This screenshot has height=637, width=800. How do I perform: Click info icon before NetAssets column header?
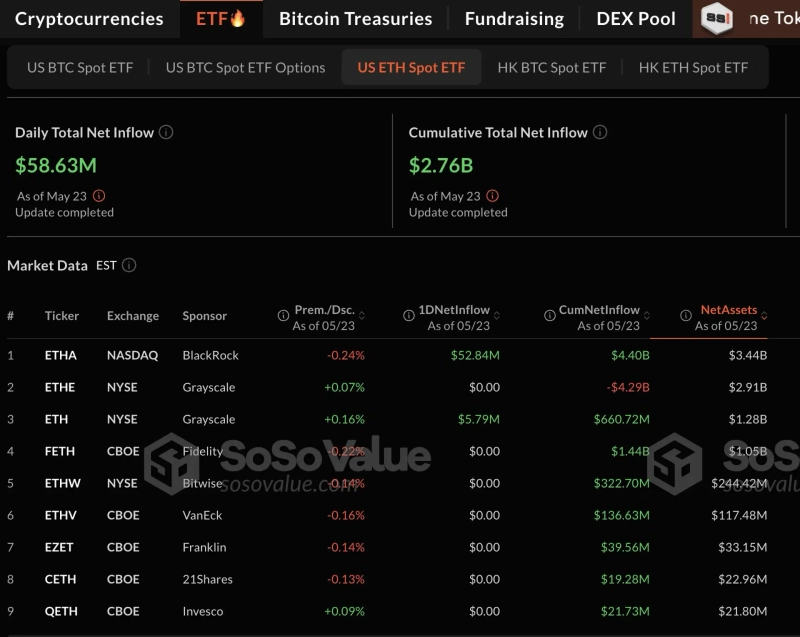(686, 316)
